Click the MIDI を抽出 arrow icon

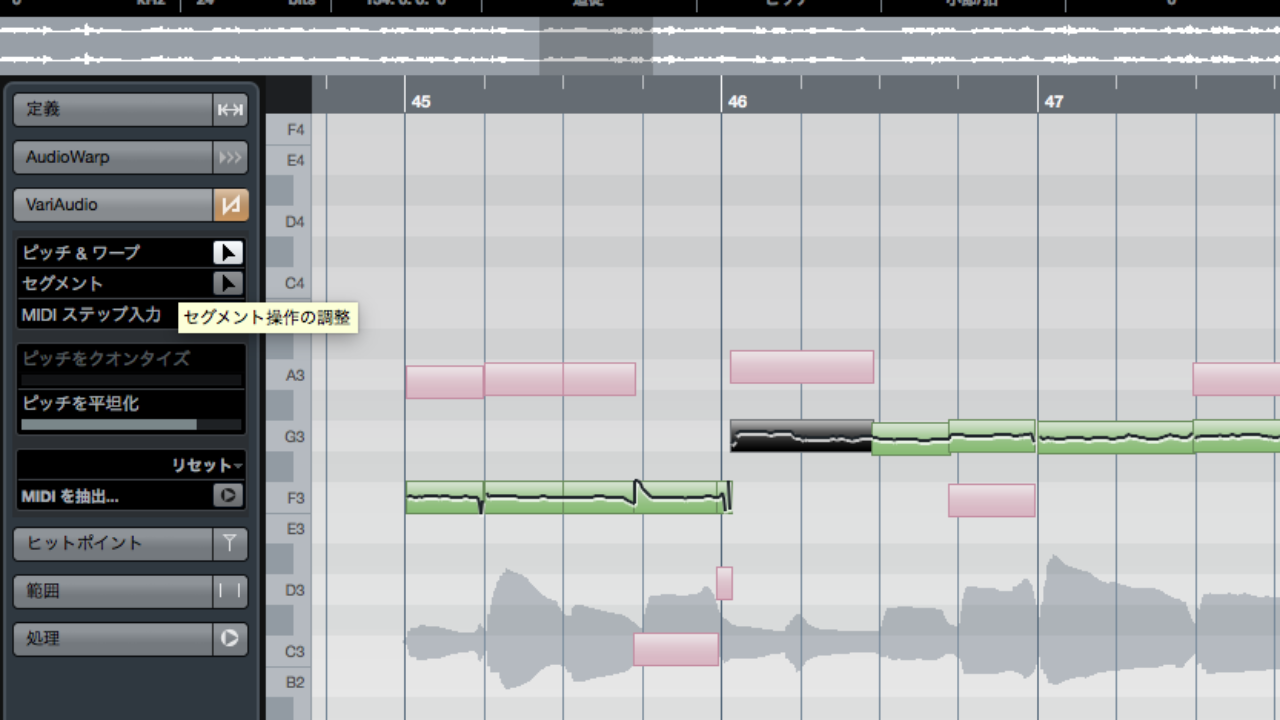click(228, 495)
